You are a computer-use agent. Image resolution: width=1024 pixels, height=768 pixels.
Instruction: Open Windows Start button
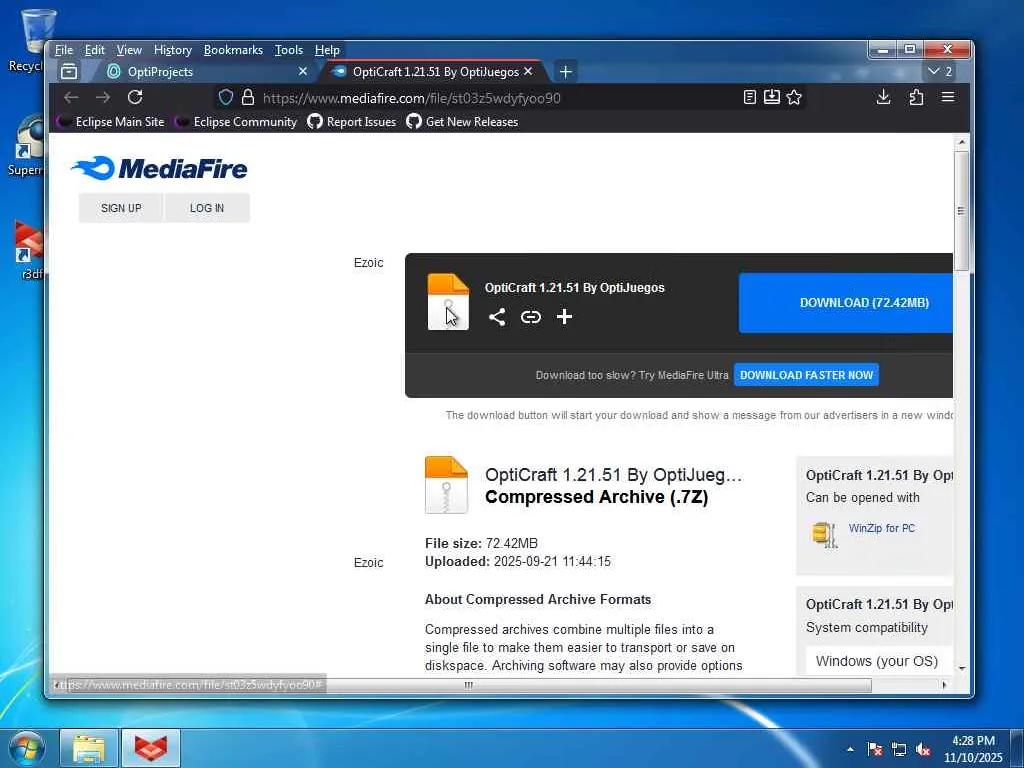pos(26,748)
